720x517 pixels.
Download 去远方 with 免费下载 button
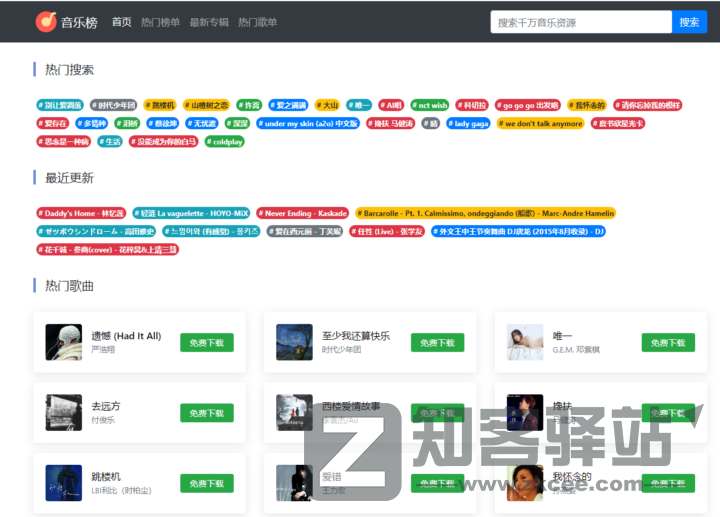(207, 413)
